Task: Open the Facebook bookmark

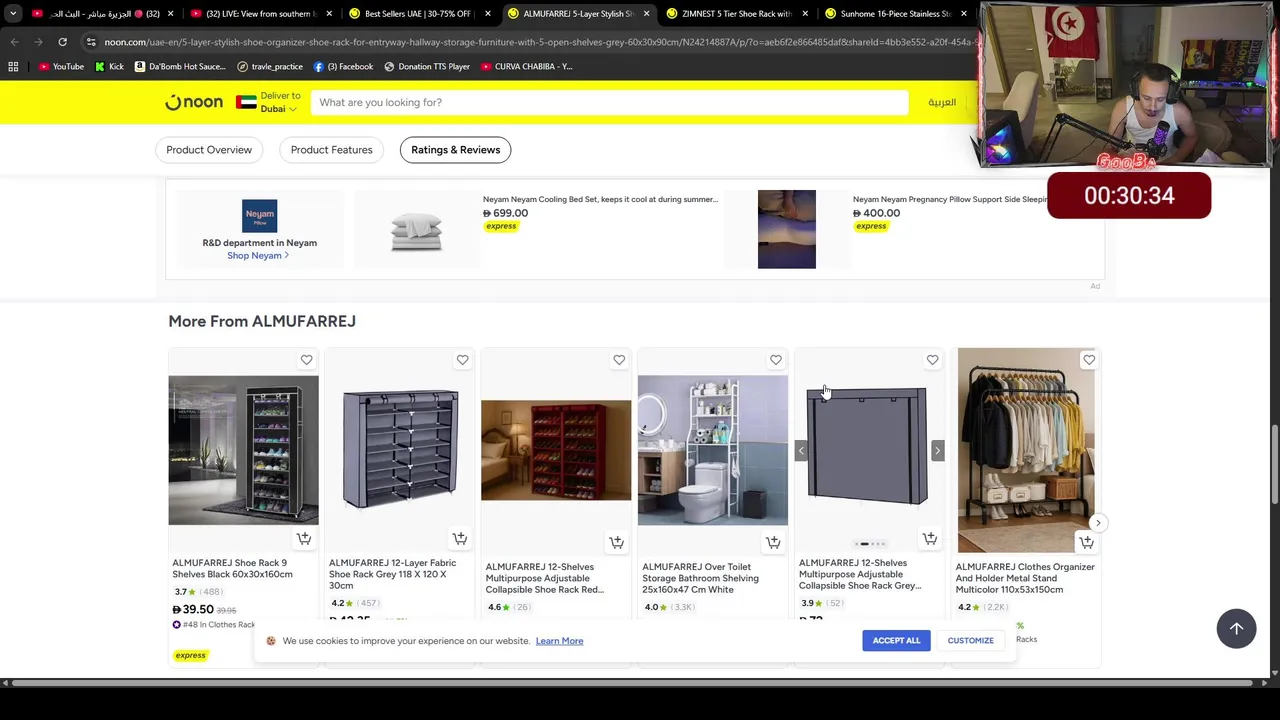Action: (343, 66)
